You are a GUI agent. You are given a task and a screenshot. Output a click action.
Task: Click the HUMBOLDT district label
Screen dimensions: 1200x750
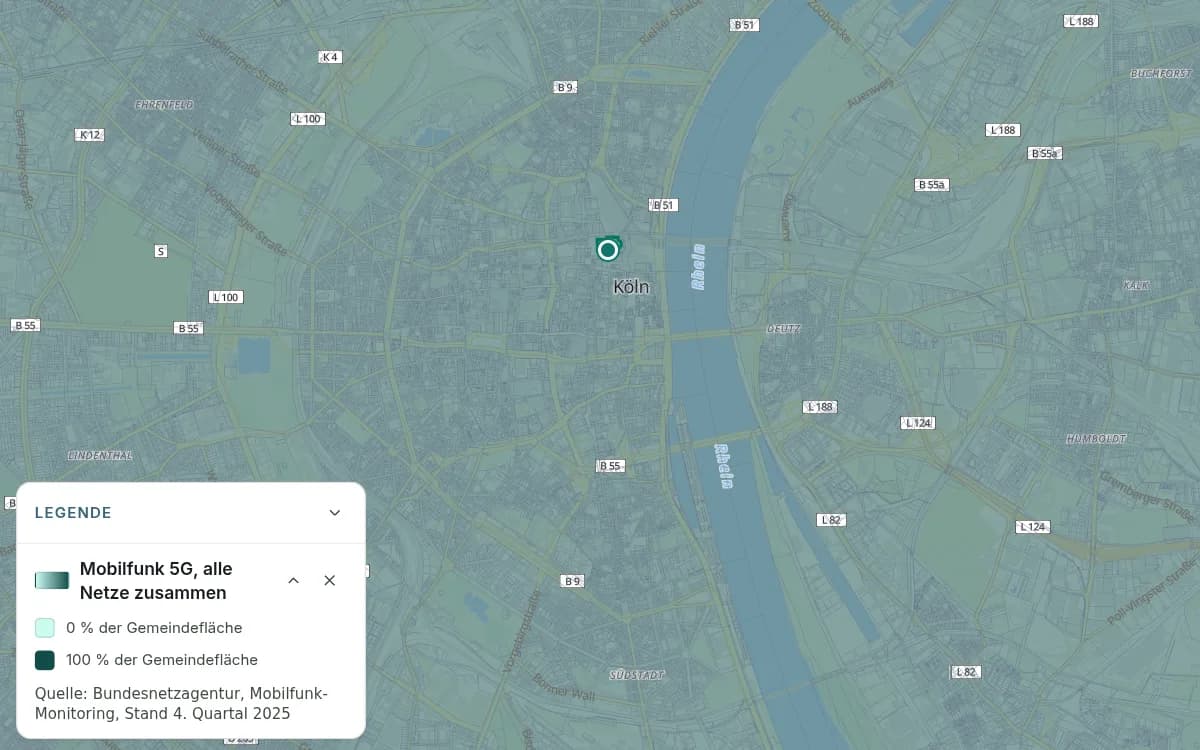click(1096, 438)
